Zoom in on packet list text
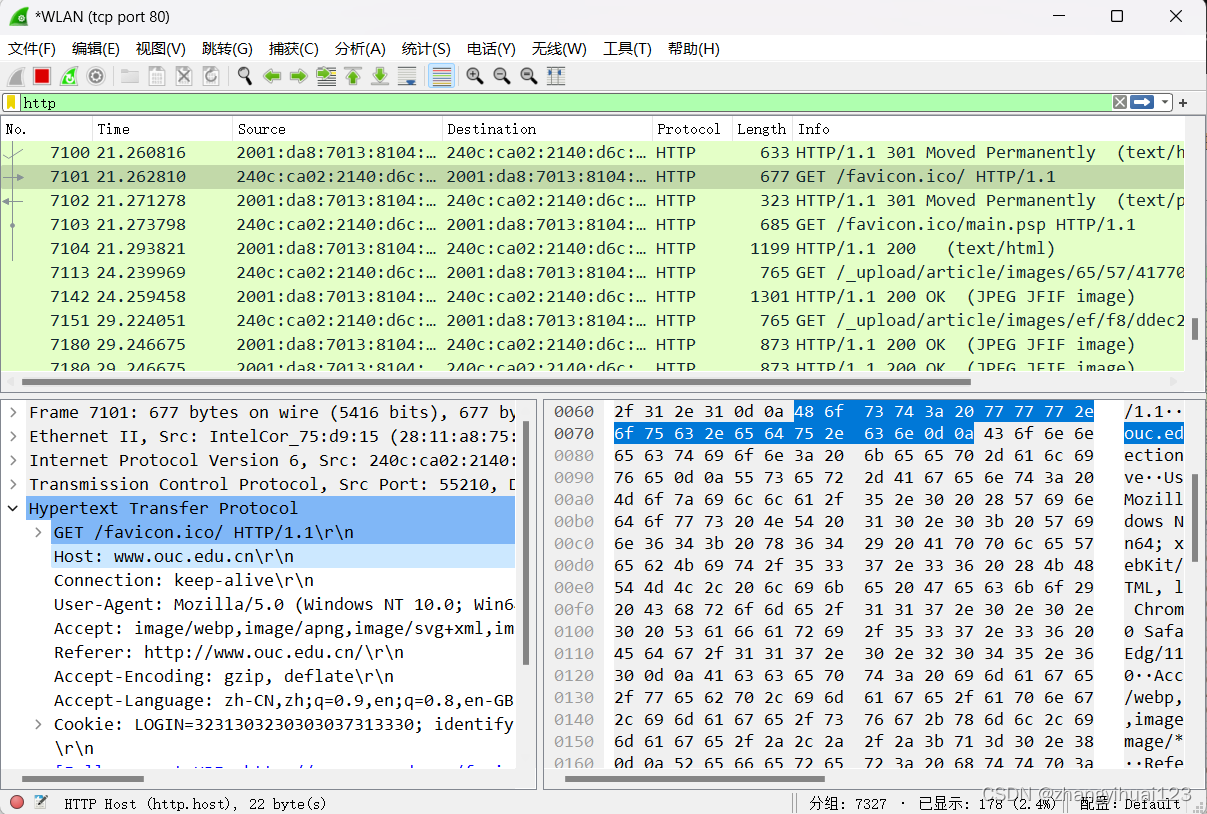 pyautogui.click(x=475, y=76)
